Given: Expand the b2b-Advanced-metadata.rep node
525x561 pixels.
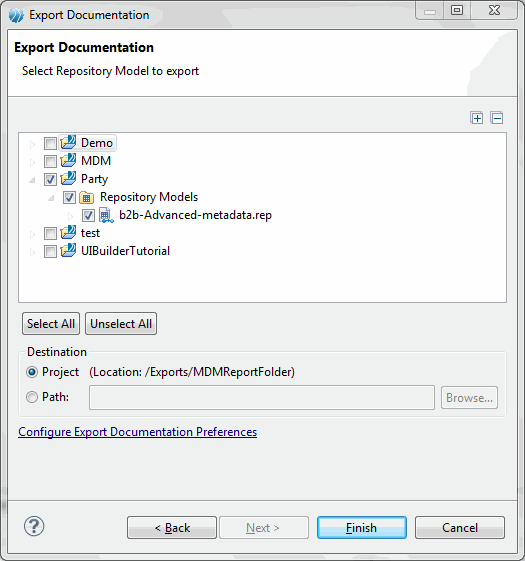Looking at the screenshot, I should (71, 216).
